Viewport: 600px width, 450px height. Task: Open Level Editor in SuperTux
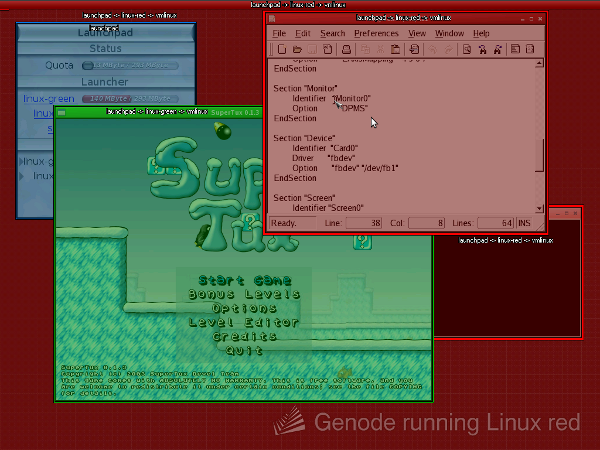[244, 322]
